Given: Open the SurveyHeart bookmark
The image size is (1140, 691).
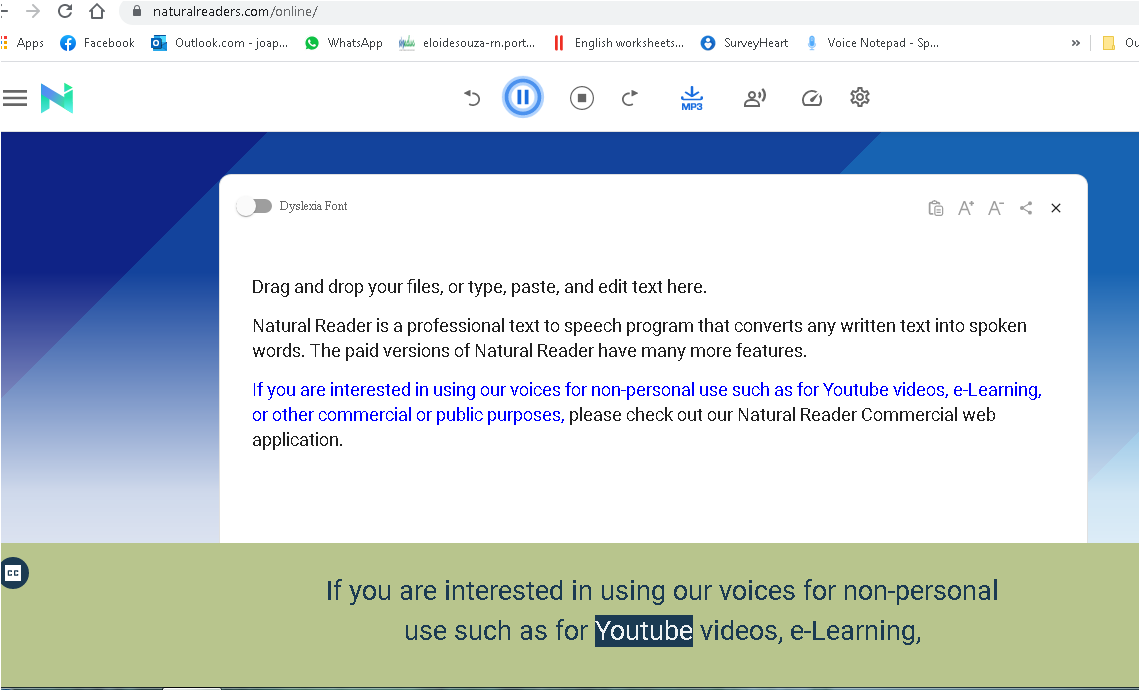Looking at the screenshot, I should point(744,43).
